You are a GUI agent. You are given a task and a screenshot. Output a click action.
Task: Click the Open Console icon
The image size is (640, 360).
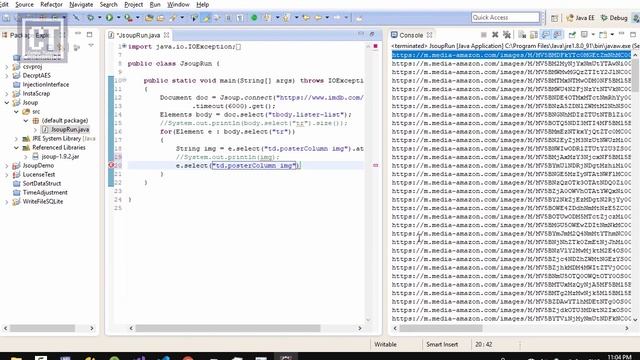(602, 35)
